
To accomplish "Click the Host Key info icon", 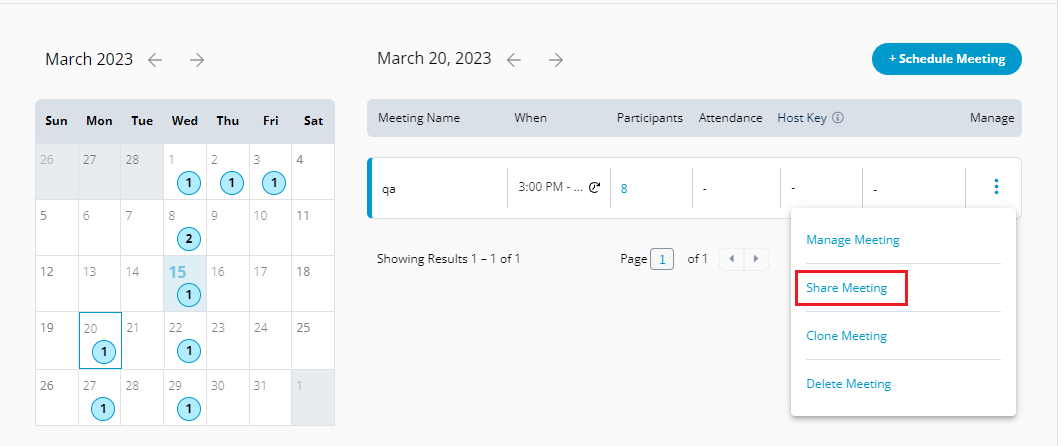I will (838, 118).
